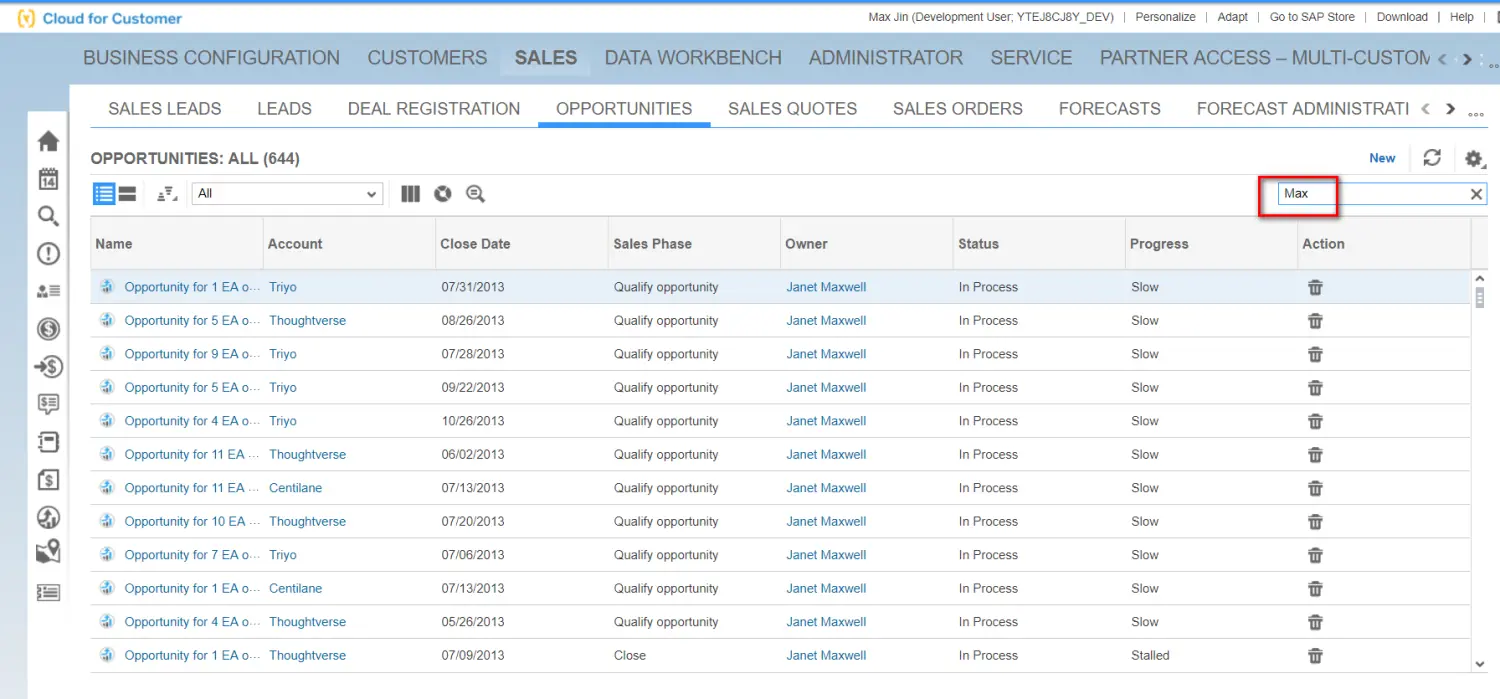The width and height of the screenshot is (1500, 699).
Task: Open the notebook icon in sidebar
Action: click(x=48, y=442)
